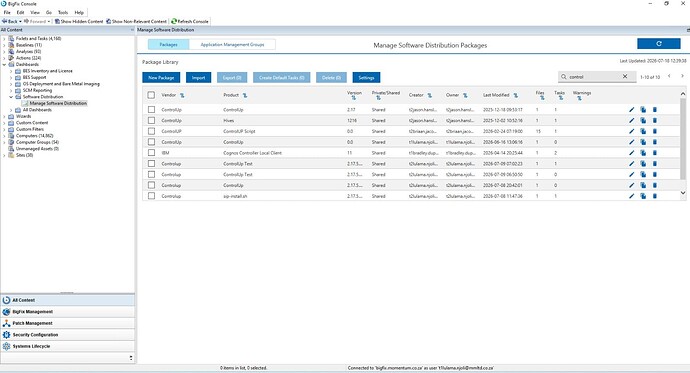Open the Back button dropdown arrow

pos(20,21)
